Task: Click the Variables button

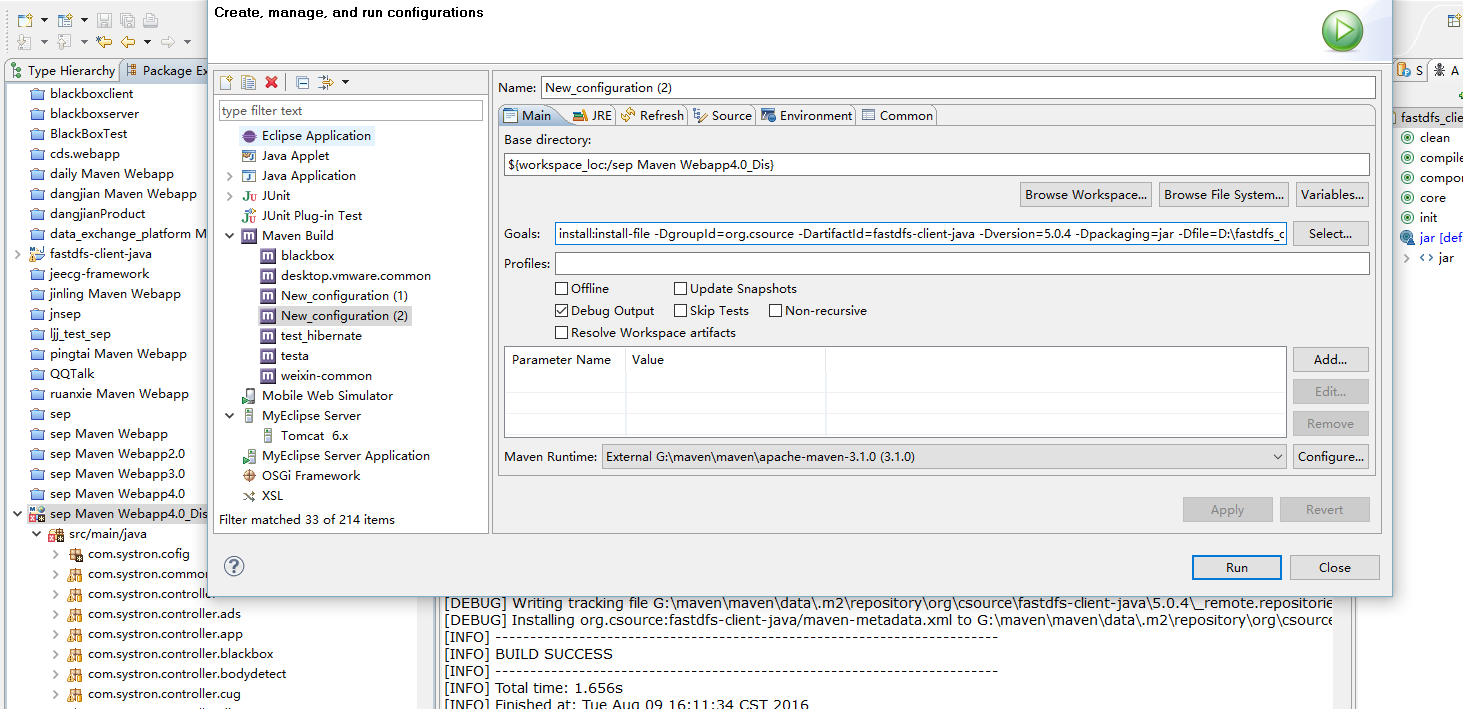Action: pos(1332,194)
